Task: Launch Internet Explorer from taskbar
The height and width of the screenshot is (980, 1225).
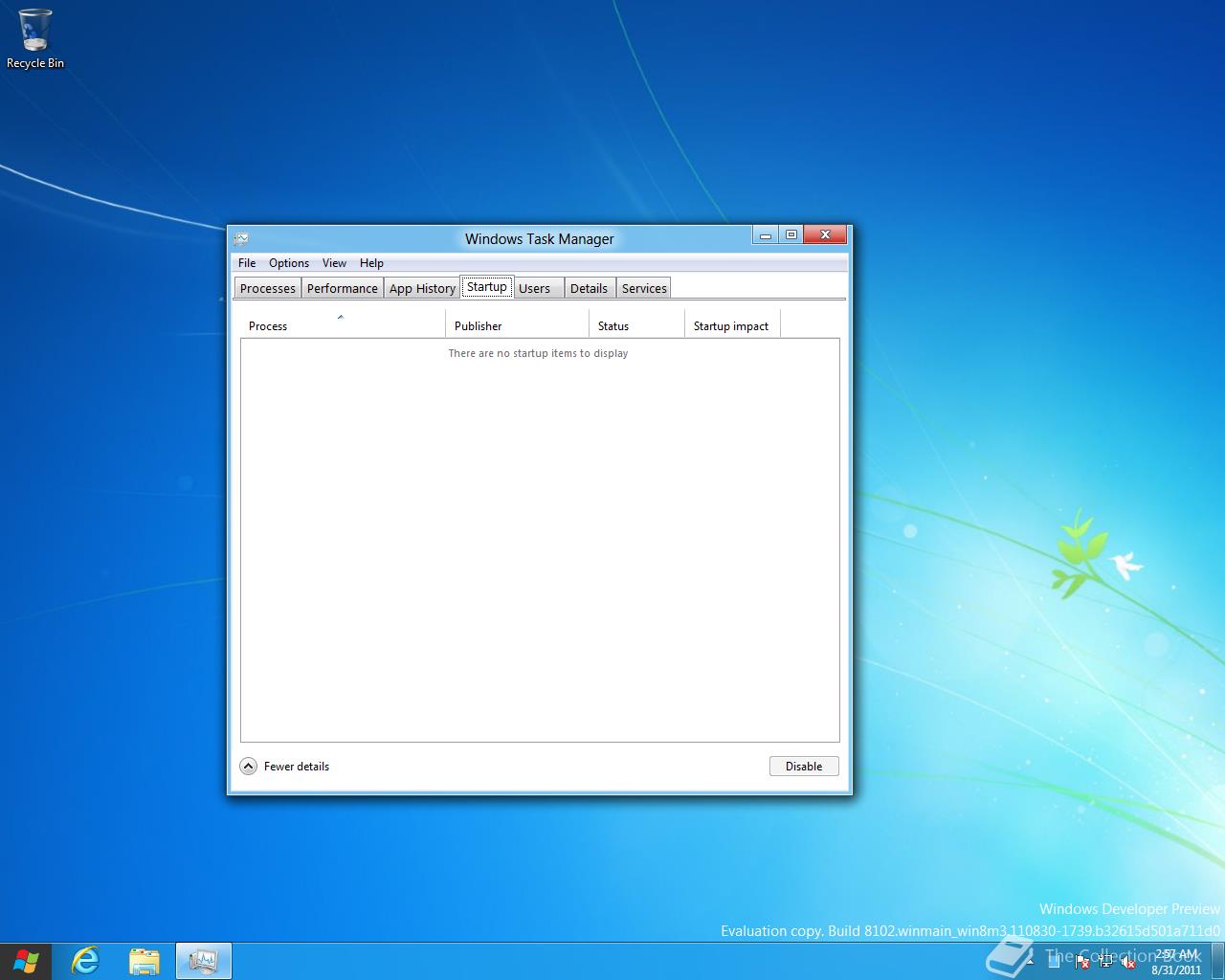Action: coord(86,961)
